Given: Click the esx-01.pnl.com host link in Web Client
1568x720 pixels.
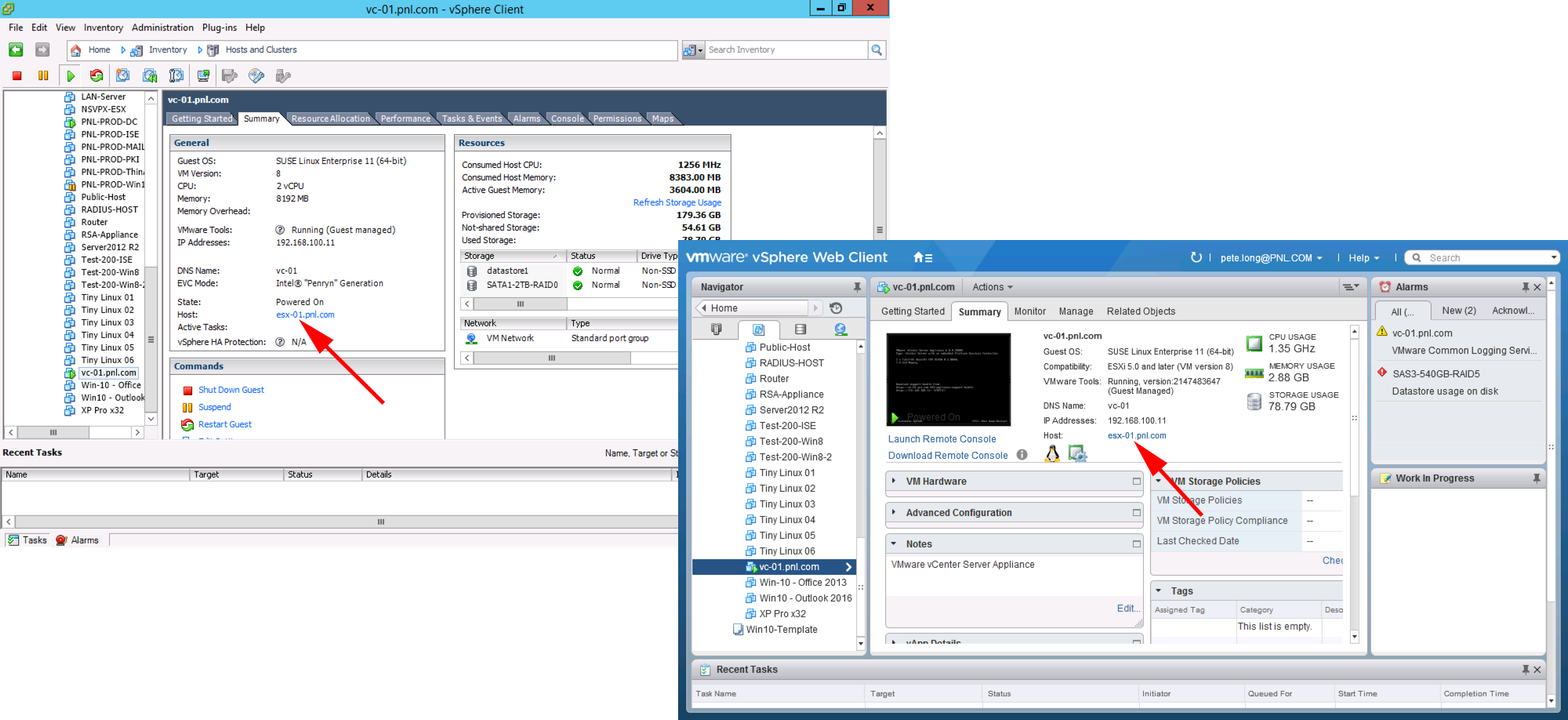Looking at the screenshot, I should pos(1137,435).
